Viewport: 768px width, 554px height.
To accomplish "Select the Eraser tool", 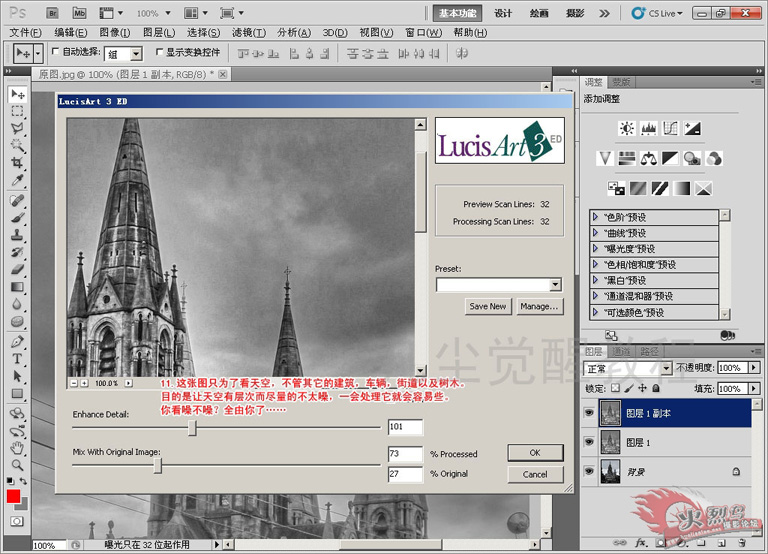I will [x=17, y=269].
